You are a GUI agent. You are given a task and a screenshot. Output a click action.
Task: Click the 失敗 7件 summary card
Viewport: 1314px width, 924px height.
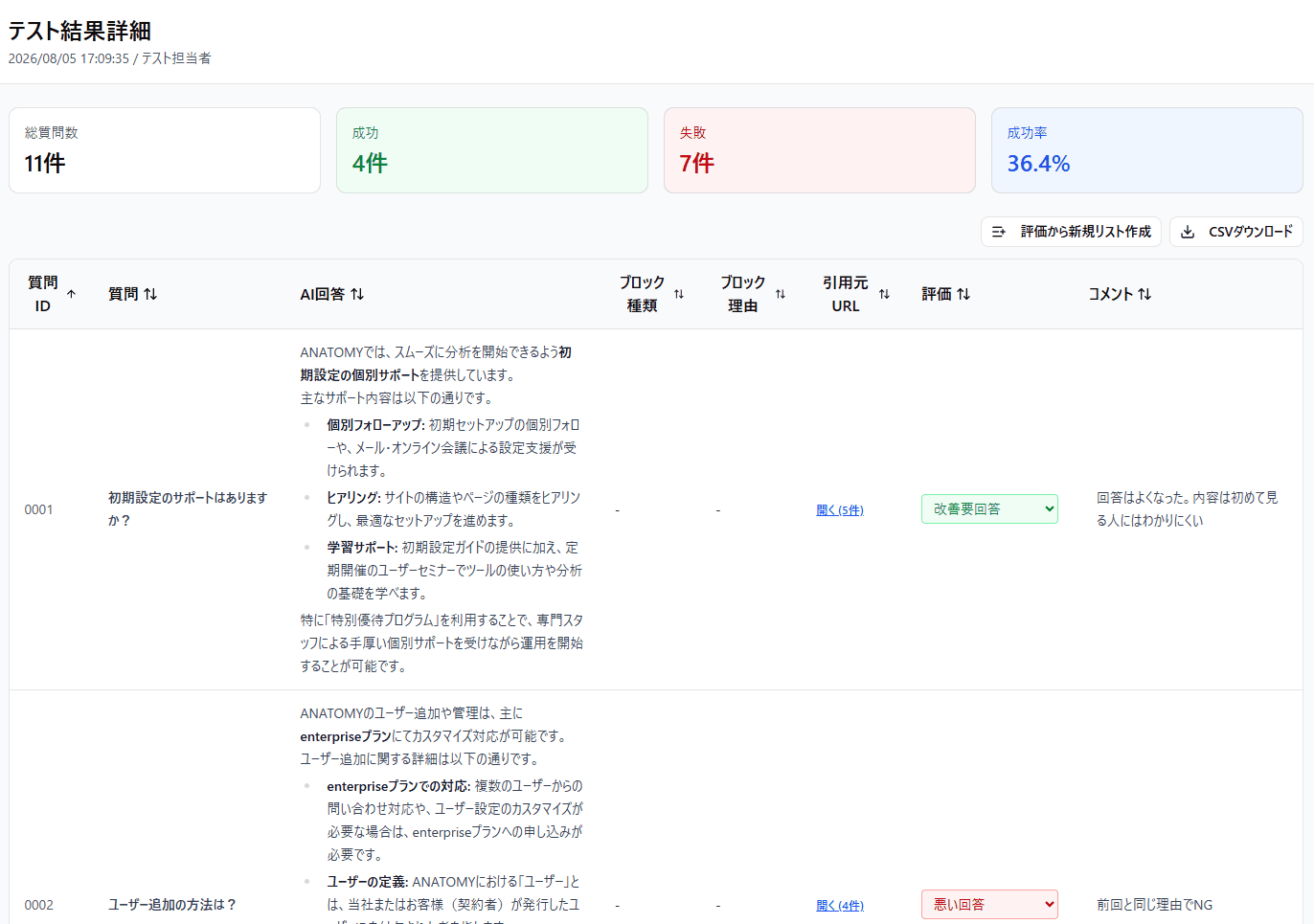[820, 150]
